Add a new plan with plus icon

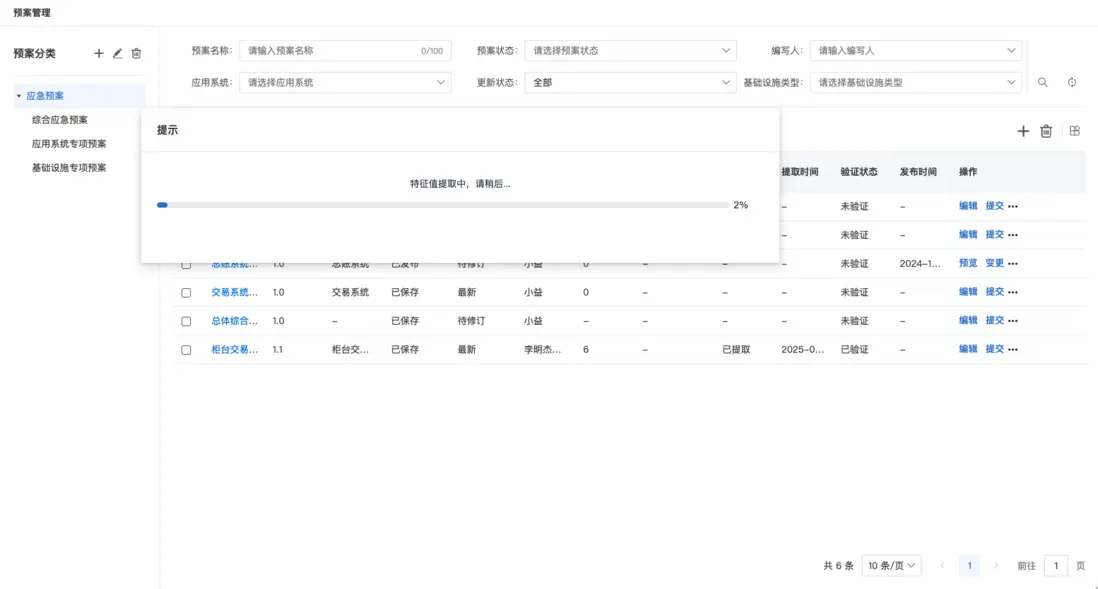pos(1023,131)
